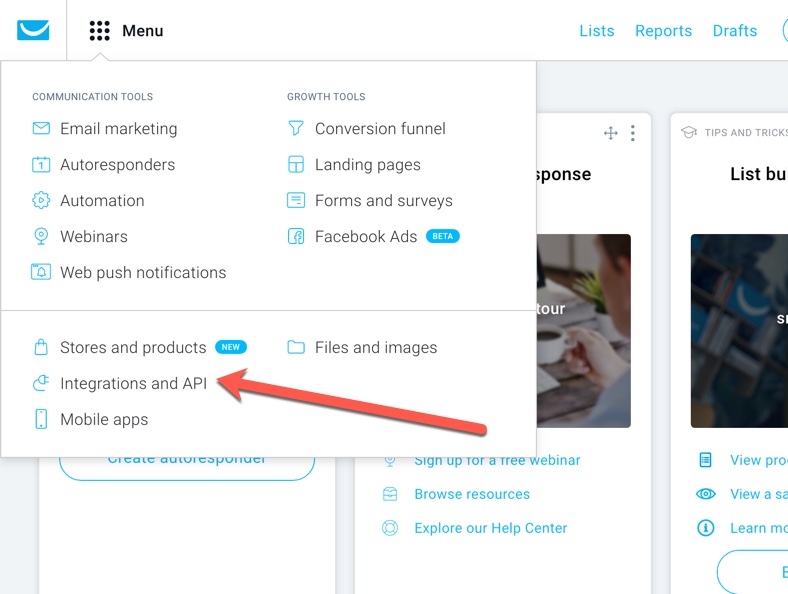Click the Autoresponders calendar icon
The height and width of the screenshot is (594, 788).
pyautogui.click(x=41, y=164)
